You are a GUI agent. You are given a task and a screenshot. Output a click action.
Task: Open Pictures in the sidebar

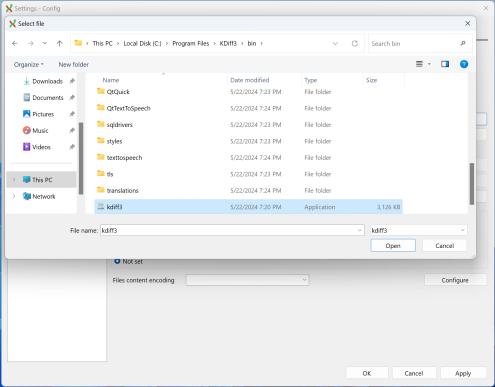click(x=43, y=114)
